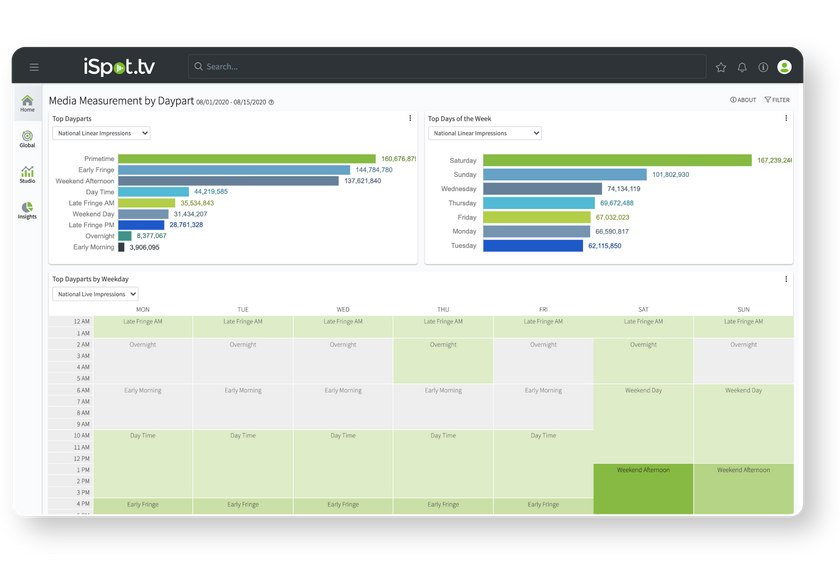Open the hamburger menu in the top bar
This screenshot has height=574, width=840.
pyautogui.click(x=34, y=67)
